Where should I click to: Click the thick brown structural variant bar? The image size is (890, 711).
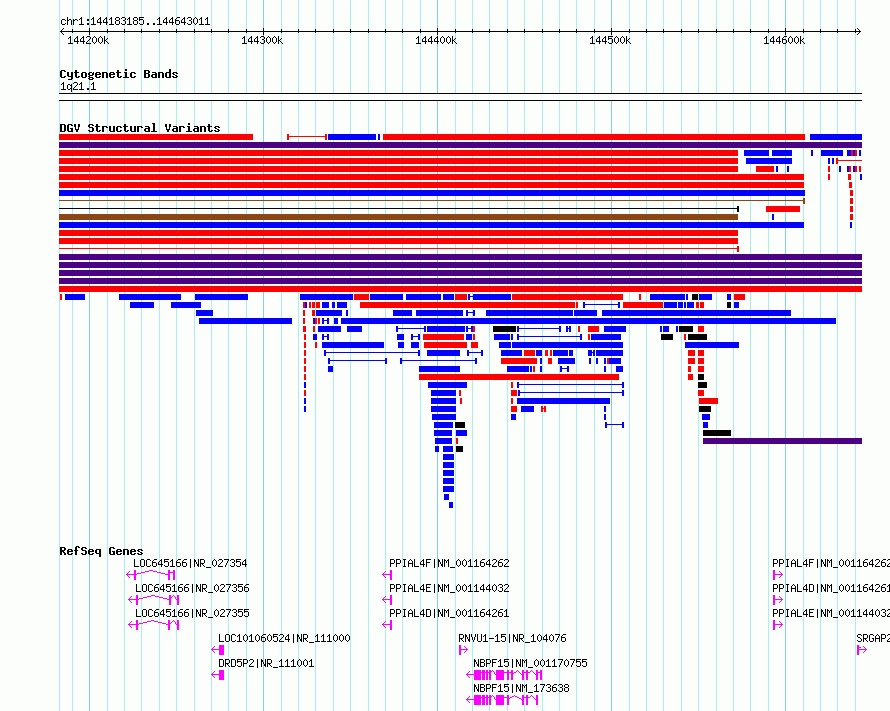(x=398, y=217)
